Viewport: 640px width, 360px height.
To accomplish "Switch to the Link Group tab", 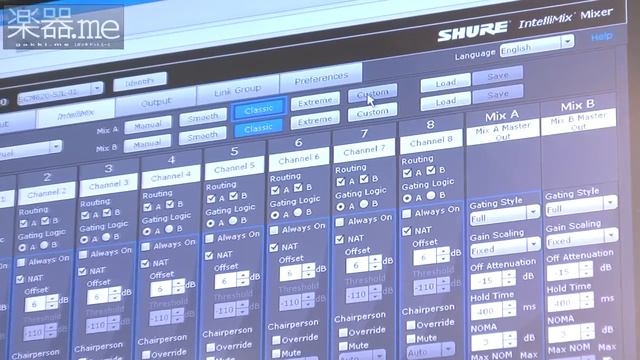I will [x=238, y=91].
